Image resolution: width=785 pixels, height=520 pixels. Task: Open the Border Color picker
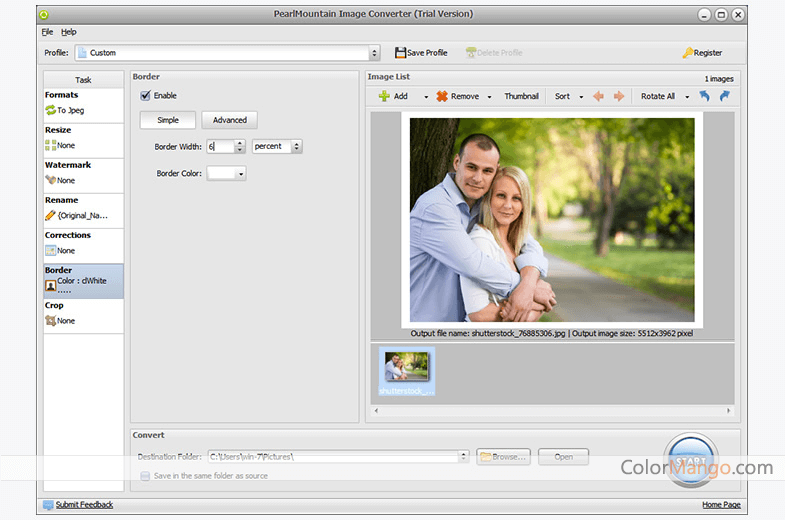(x=227, y=174)
